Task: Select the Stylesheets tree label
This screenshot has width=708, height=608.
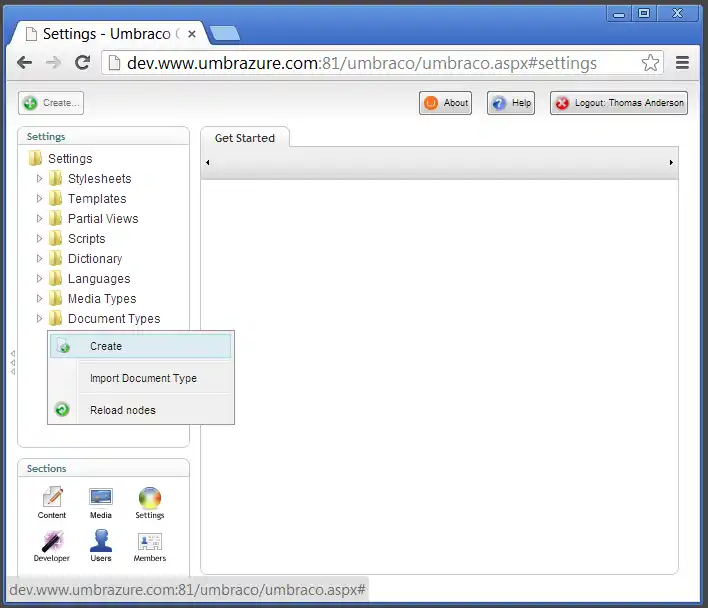Action: point(100,179)
